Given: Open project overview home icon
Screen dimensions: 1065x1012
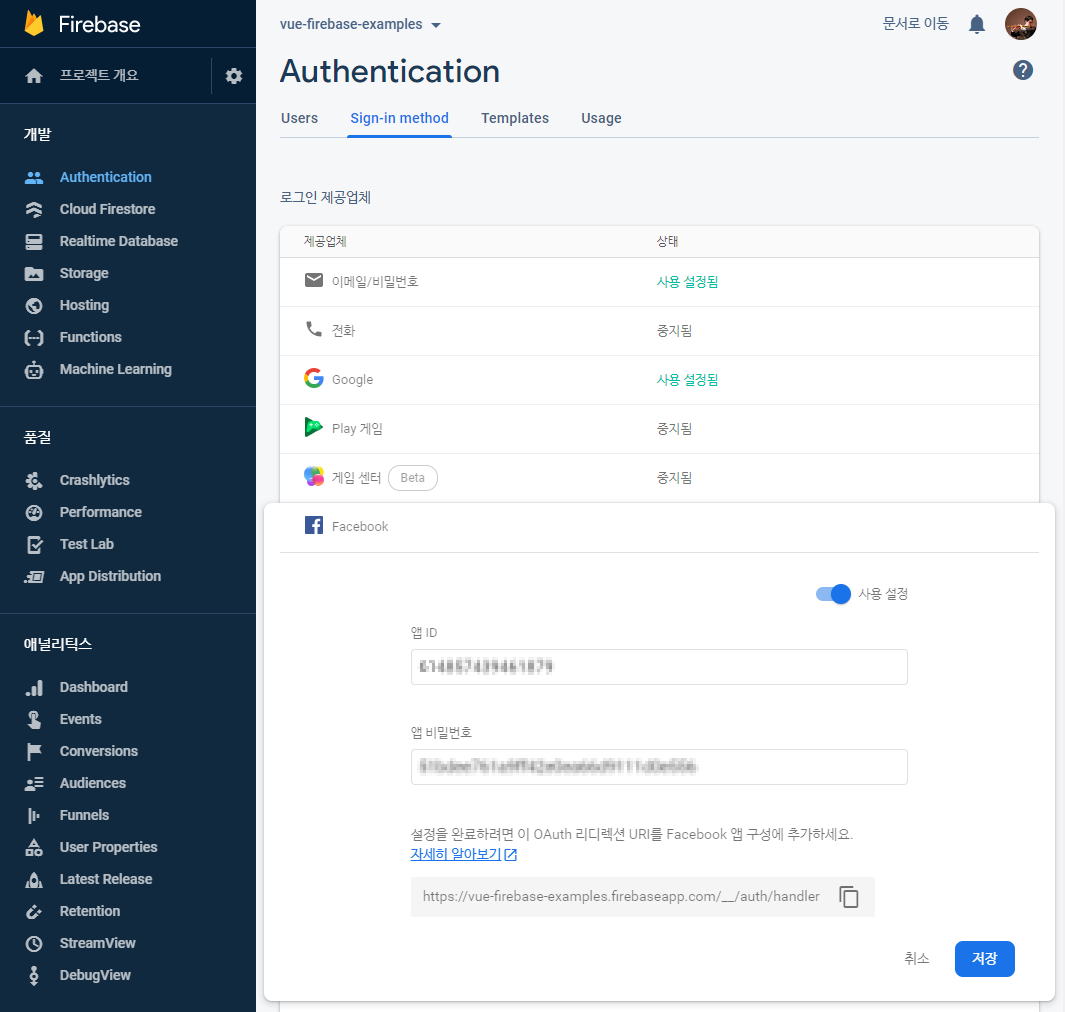Looking at the screenshot, I should tap(34, 75).
